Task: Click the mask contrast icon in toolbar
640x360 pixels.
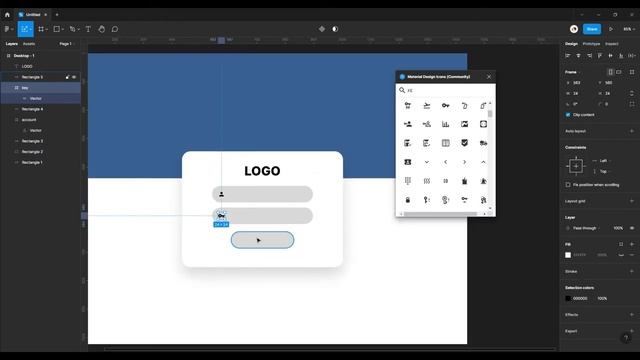Action: click(x=335, y=29)
